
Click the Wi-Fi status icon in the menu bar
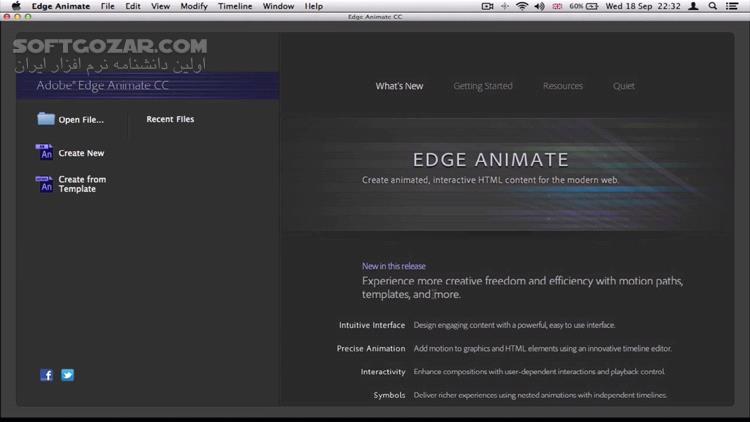tap(522, 6)
